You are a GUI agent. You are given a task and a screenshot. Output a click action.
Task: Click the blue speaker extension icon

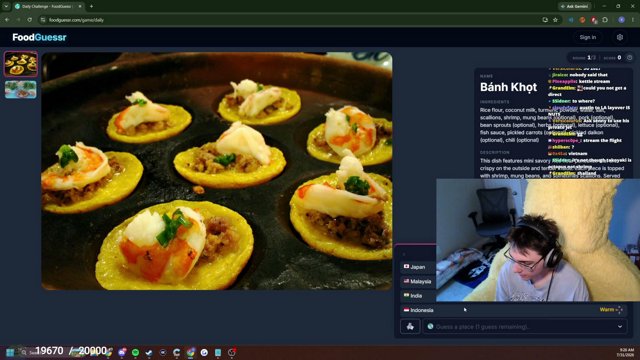click(571, 20)
